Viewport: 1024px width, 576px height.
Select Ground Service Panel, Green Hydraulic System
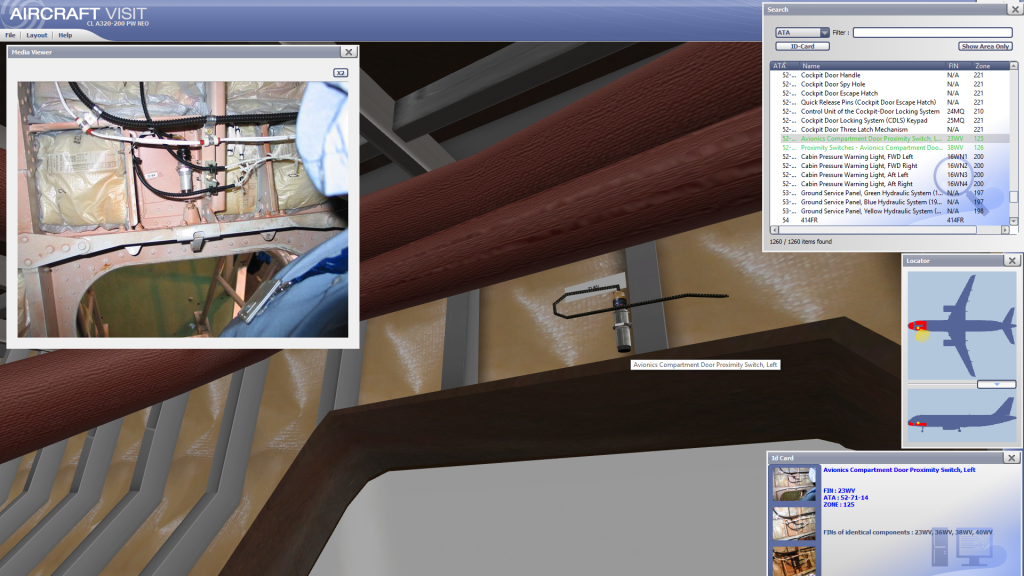pos(889,193)
